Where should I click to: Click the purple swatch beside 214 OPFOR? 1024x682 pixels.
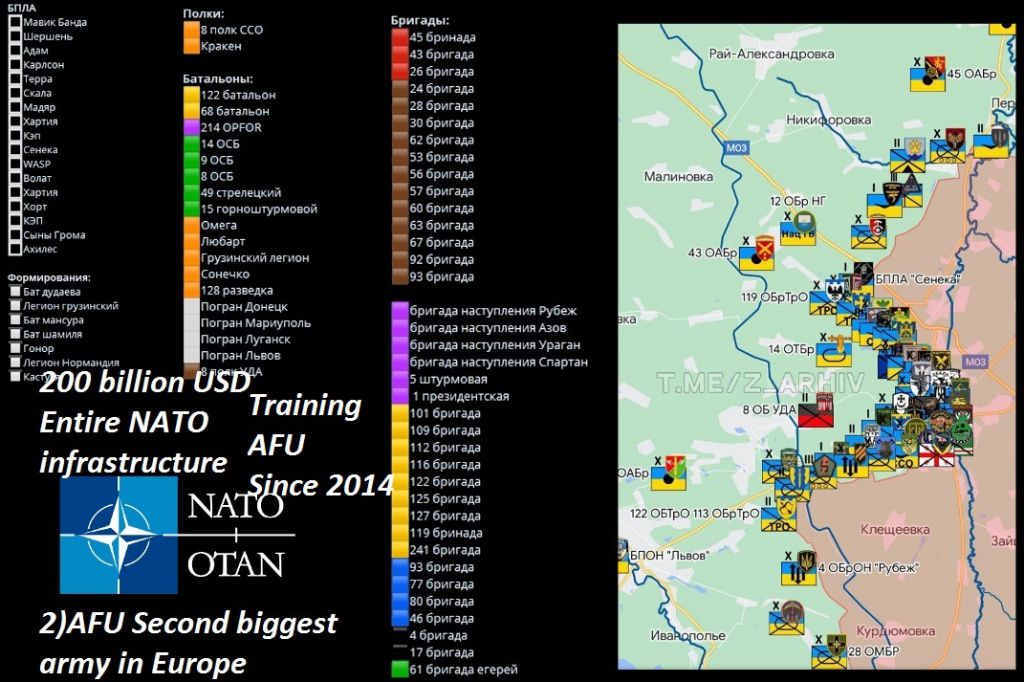[191, 127]
